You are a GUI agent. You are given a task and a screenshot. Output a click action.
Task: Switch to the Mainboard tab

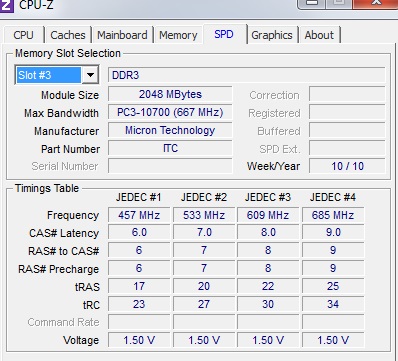(122, 35)
